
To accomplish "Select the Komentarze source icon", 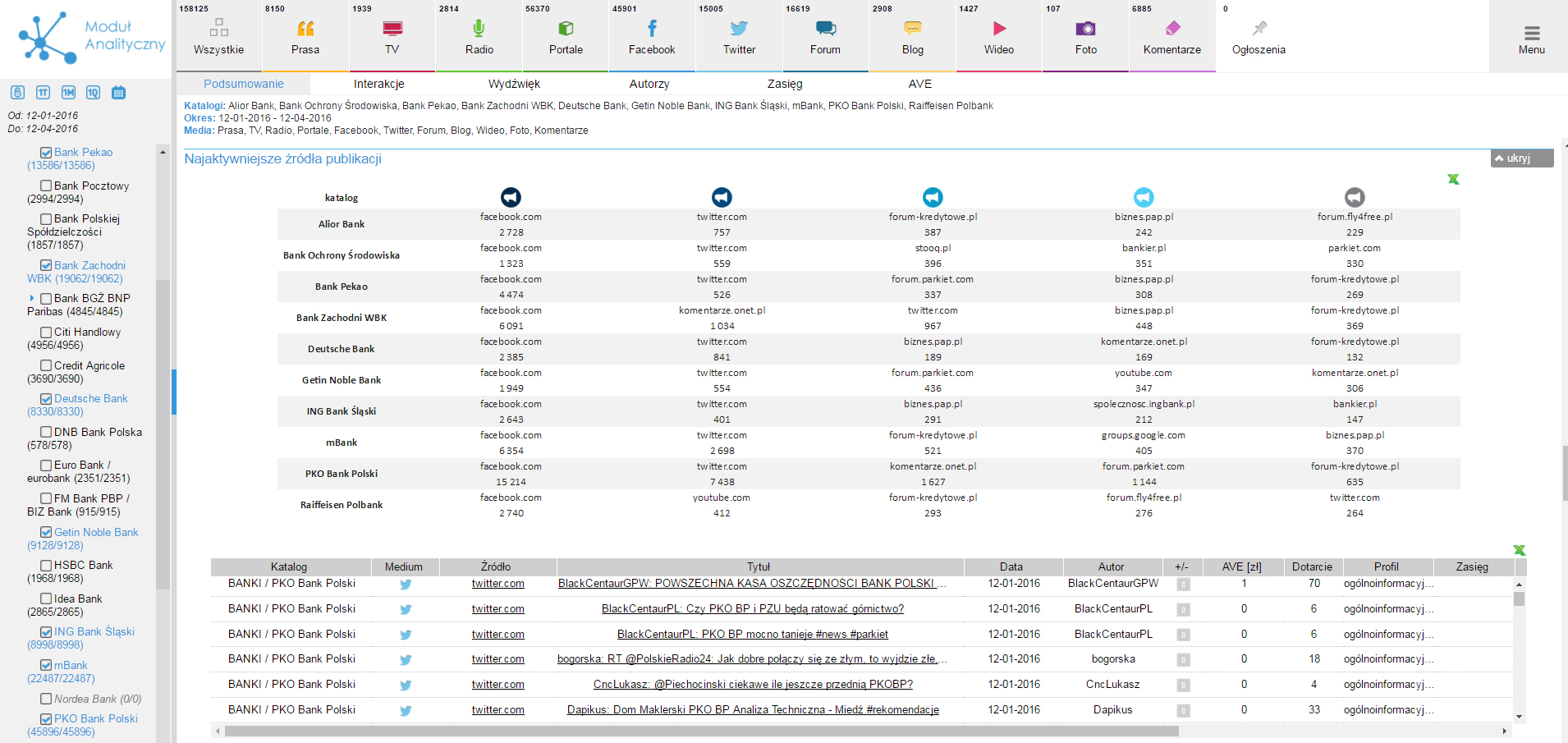I will point(1172,29).
